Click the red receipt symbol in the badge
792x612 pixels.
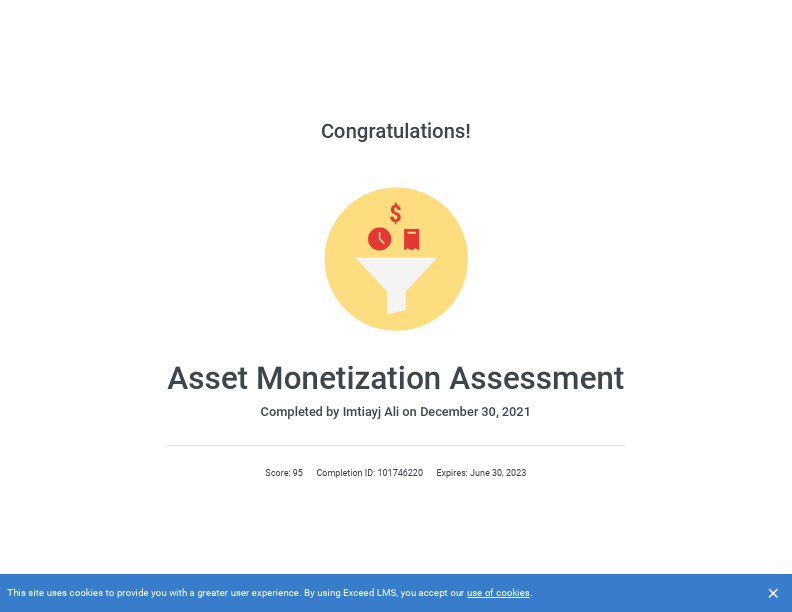pos(412,239)
